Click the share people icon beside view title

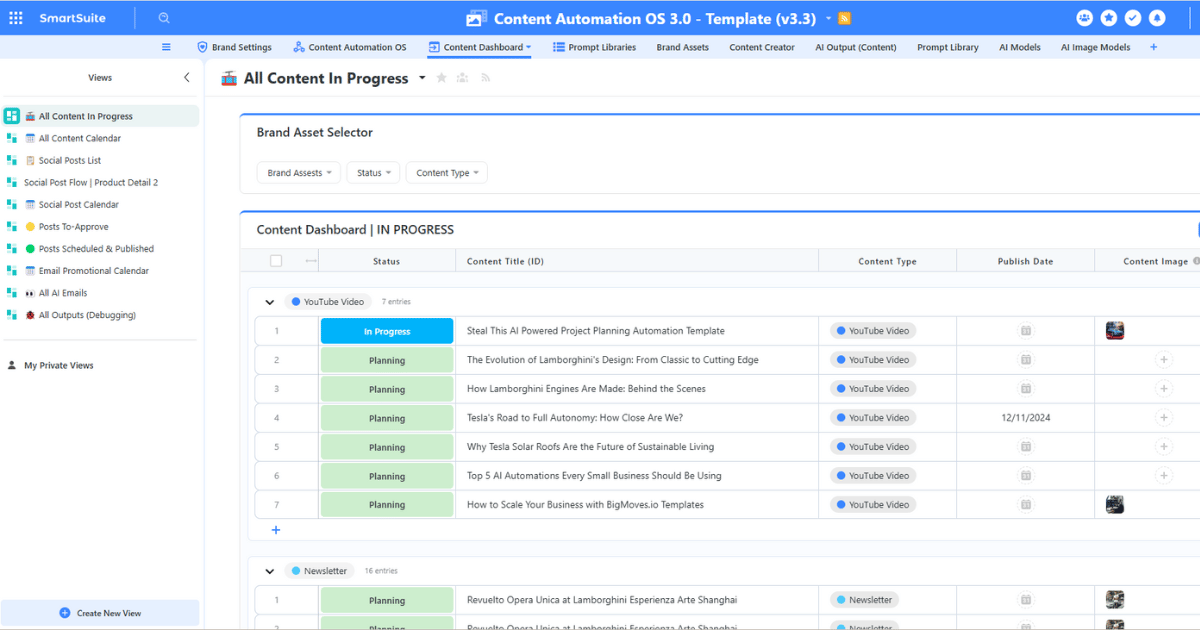coord(463,78)
